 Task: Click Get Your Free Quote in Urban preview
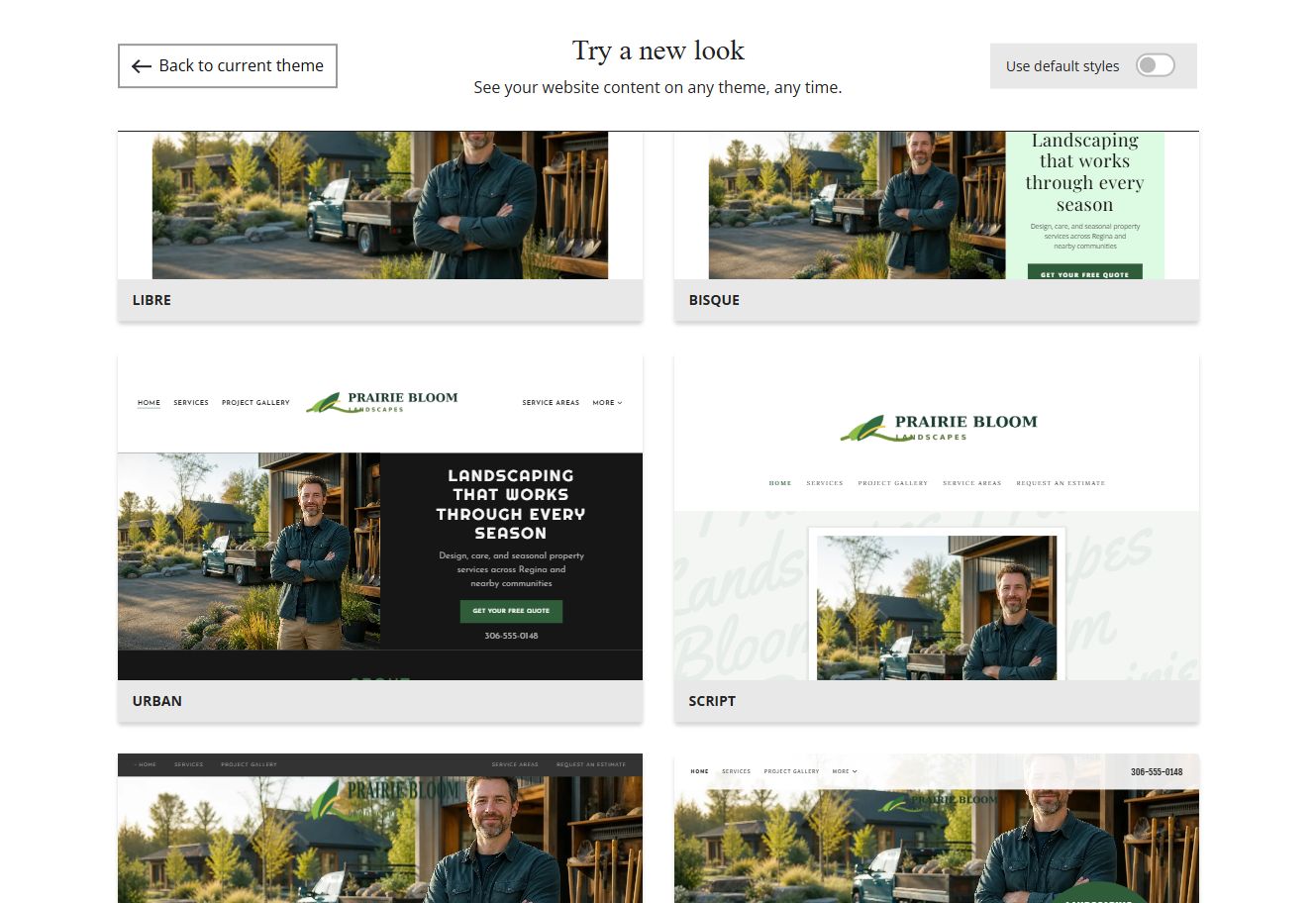tap(511, 611)
